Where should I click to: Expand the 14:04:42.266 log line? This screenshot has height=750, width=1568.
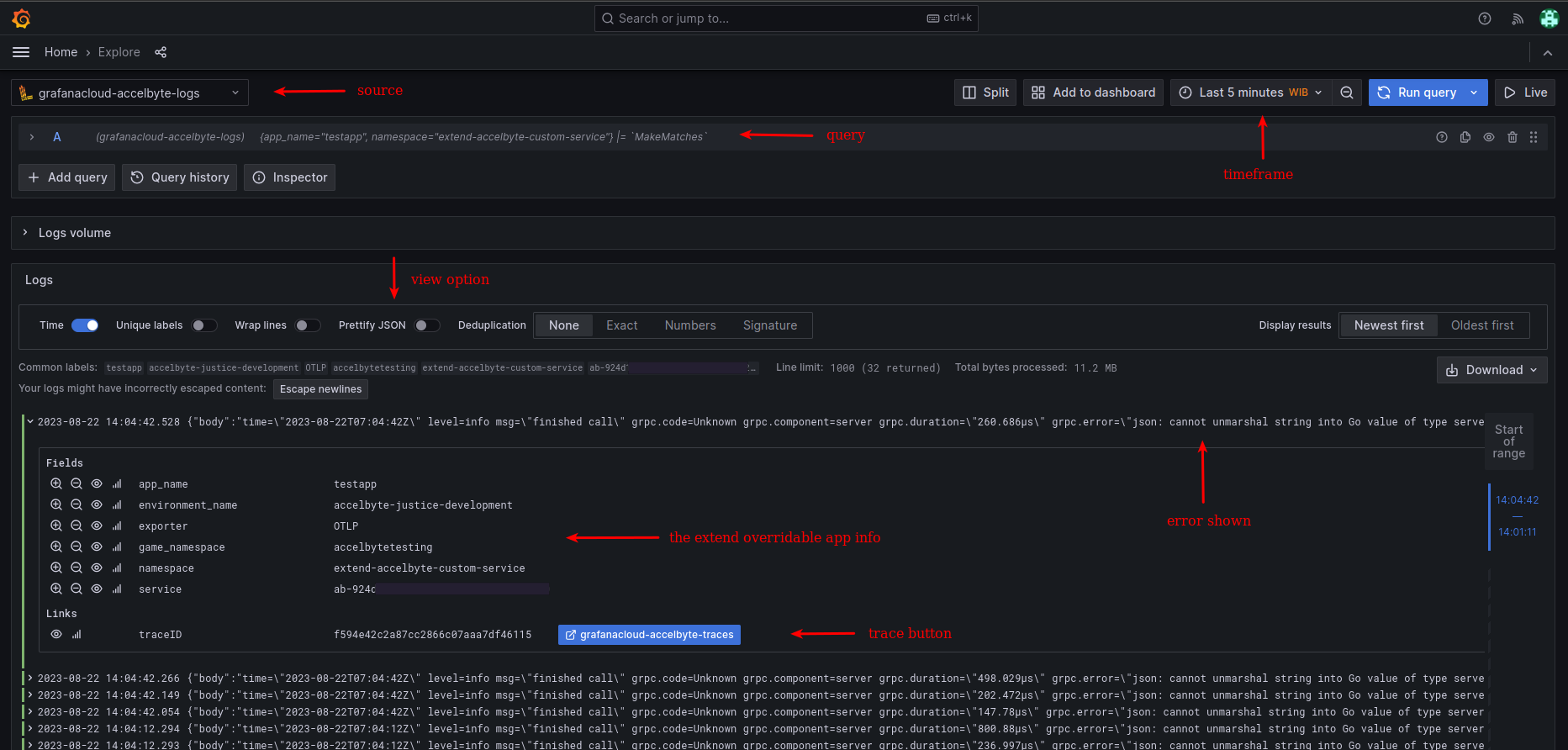coord(30,679)
